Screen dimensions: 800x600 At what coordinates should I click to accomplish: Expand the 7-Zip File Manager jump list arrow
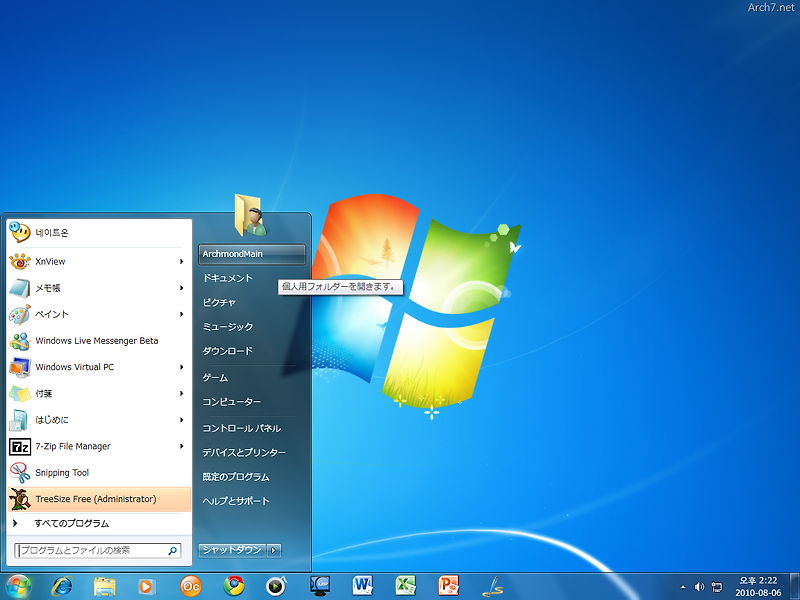pyautogui.click(x=181, y=446)
